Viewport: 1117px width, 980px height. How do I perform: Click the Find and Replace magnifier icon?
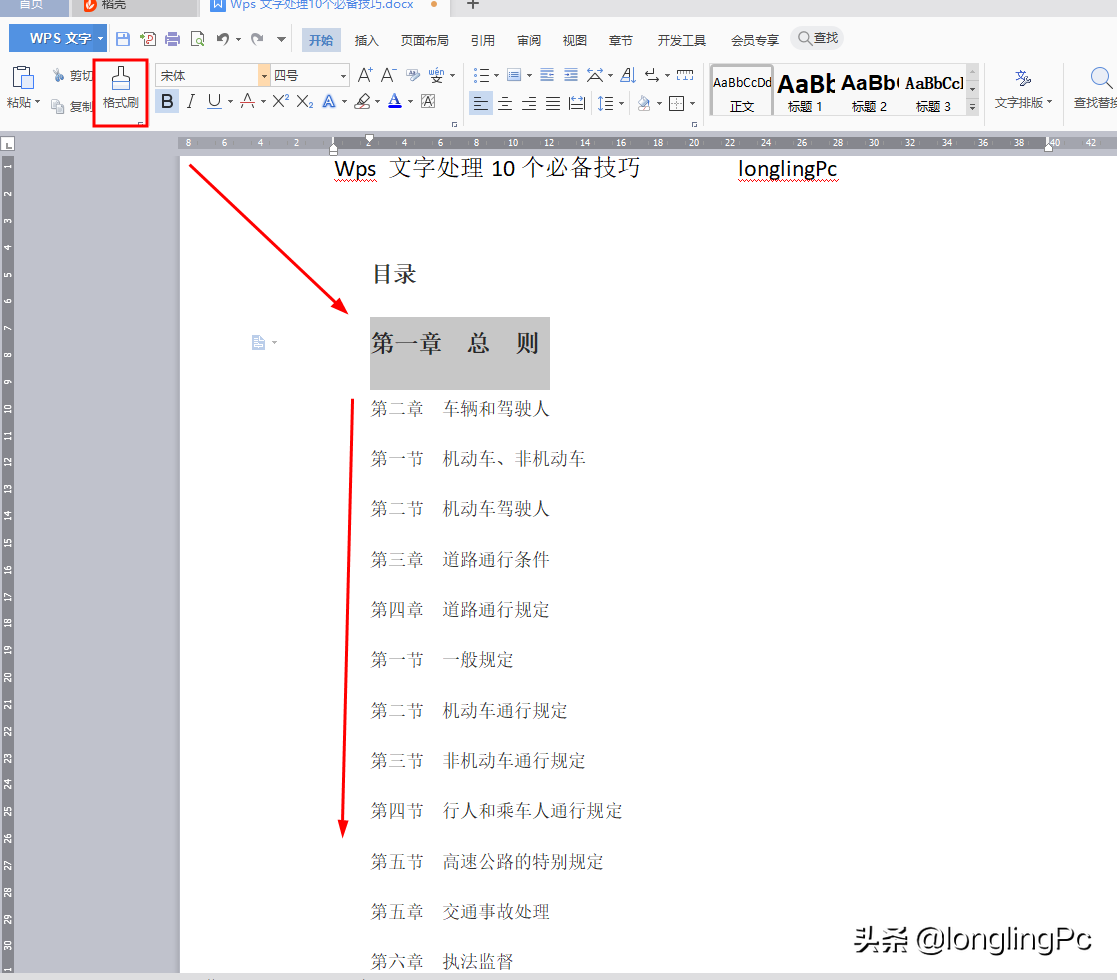click(1101, 78)
